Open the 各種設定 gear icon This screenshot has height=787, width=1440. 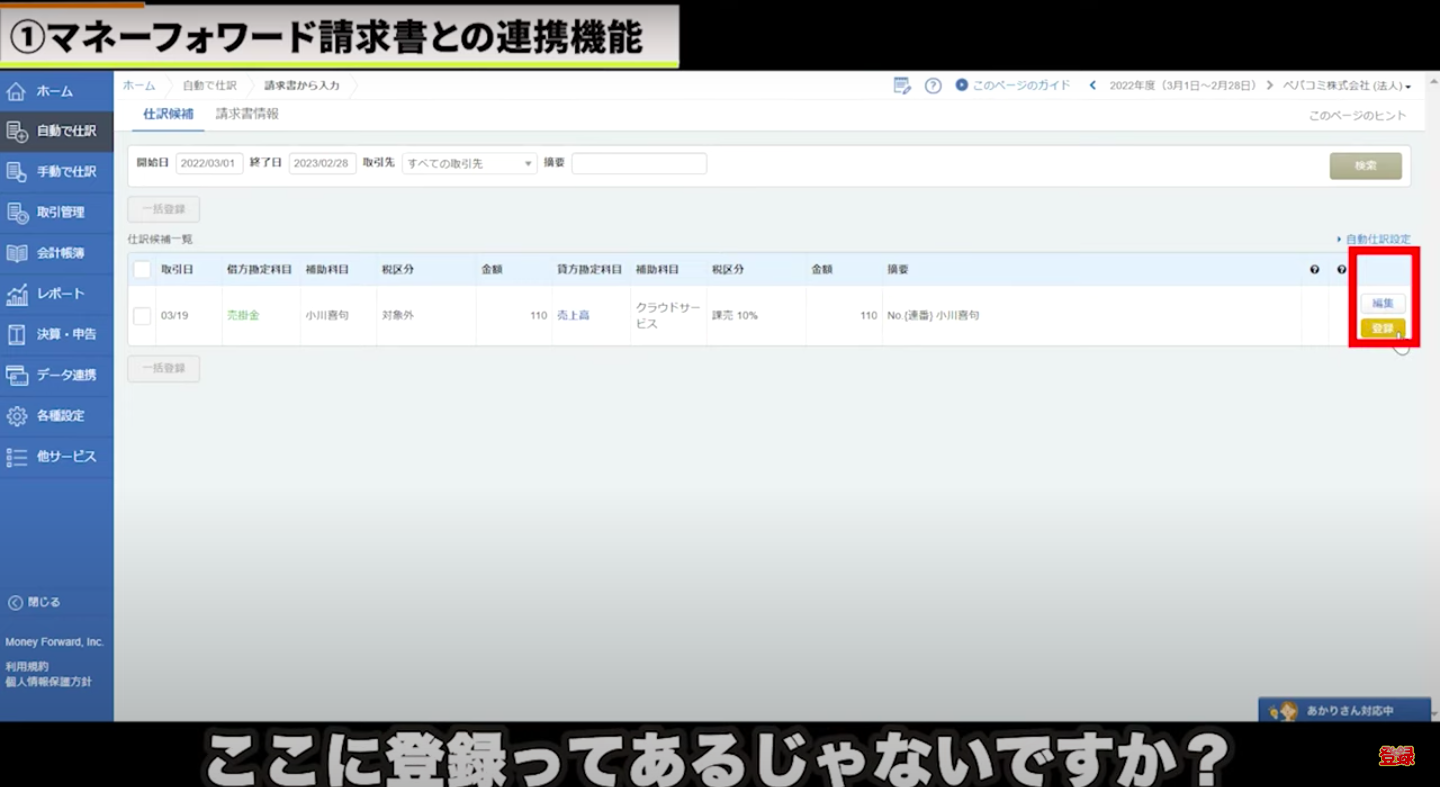coord(16,416)
